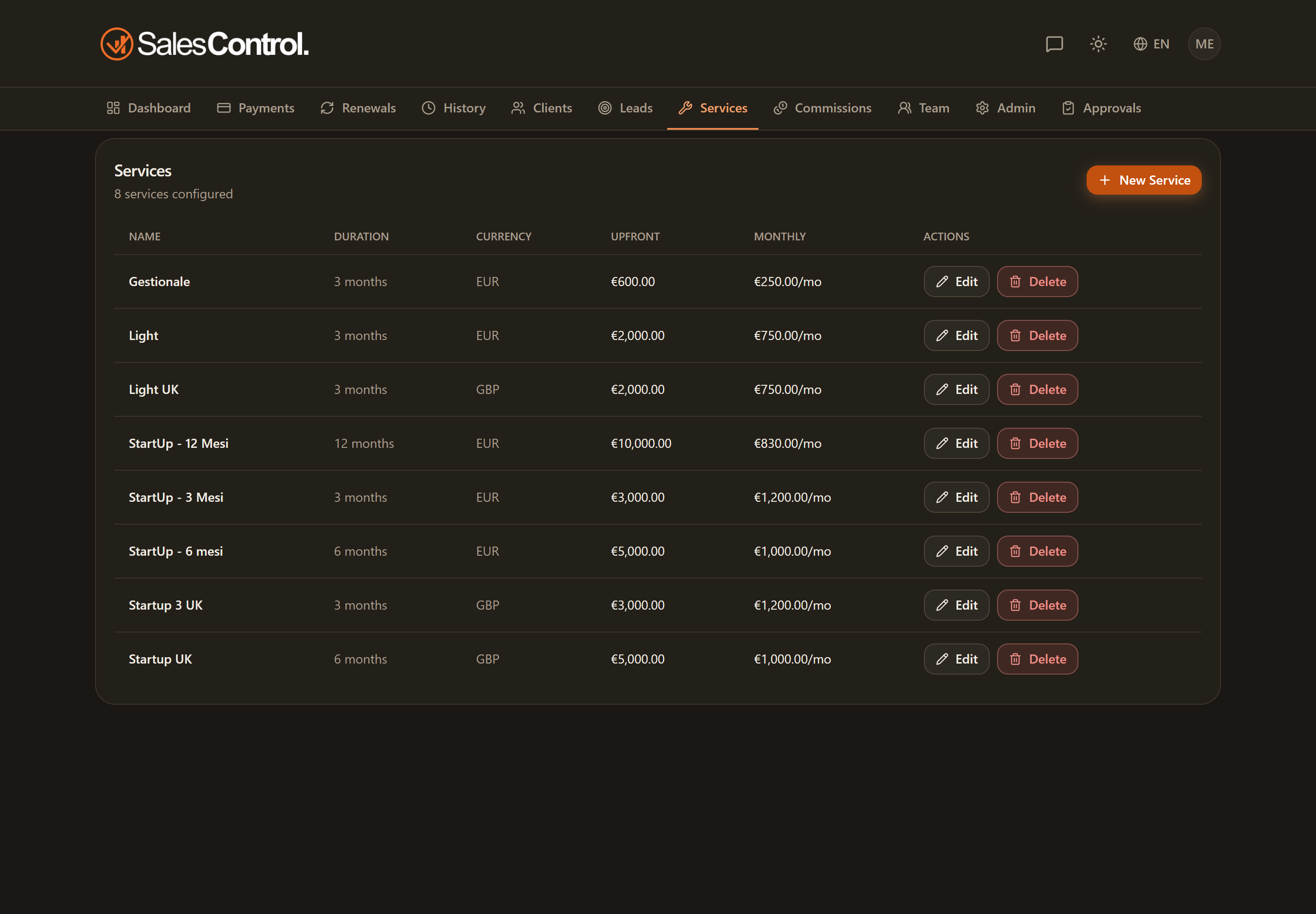The width and height of the screenshot is (1316, 914).
Task: Toggle light theme with sun icon
Action: click(1098, 44)
